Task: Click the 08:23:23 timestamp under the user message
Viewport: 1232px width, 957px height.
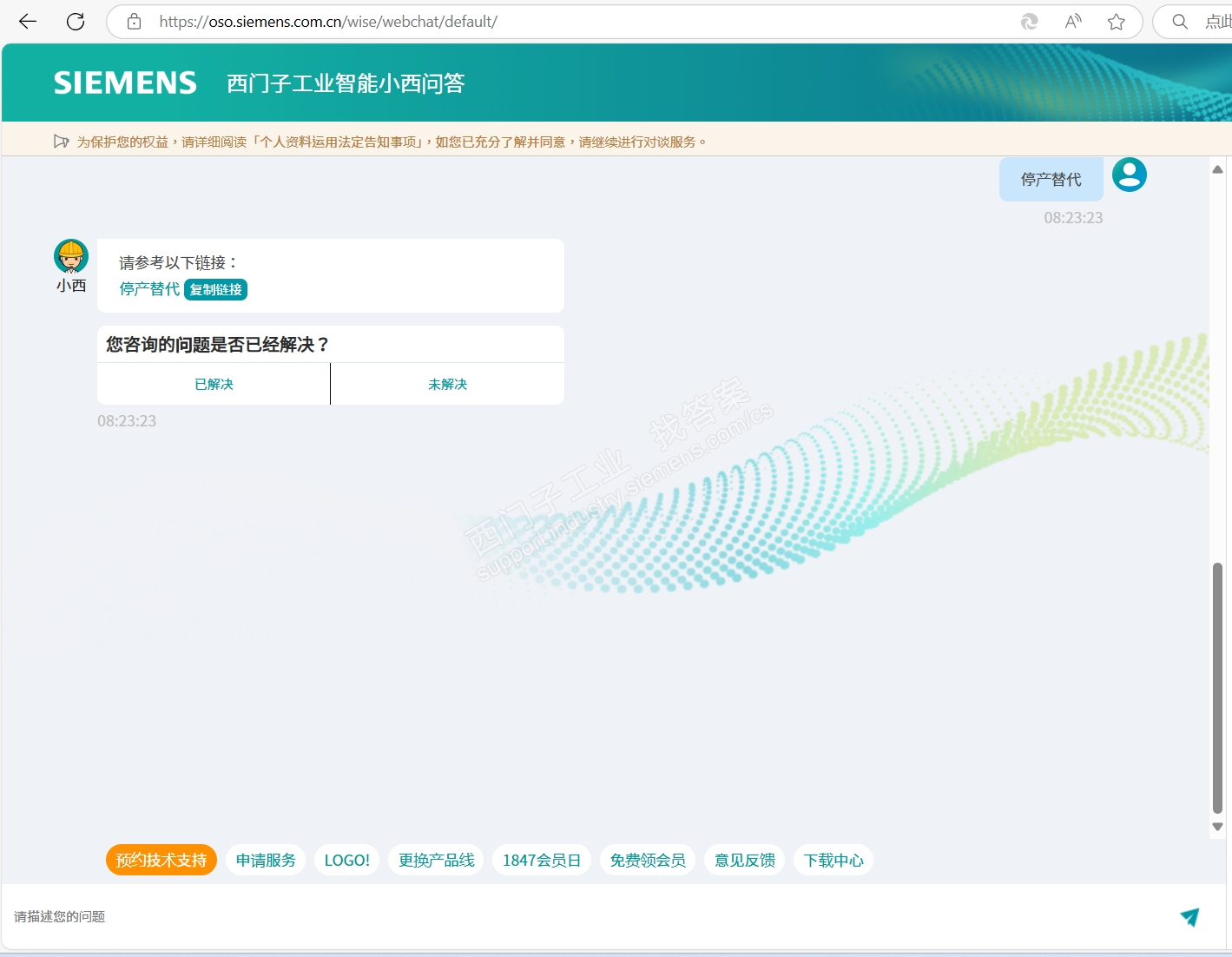Action: click(x=1073, y=218)
